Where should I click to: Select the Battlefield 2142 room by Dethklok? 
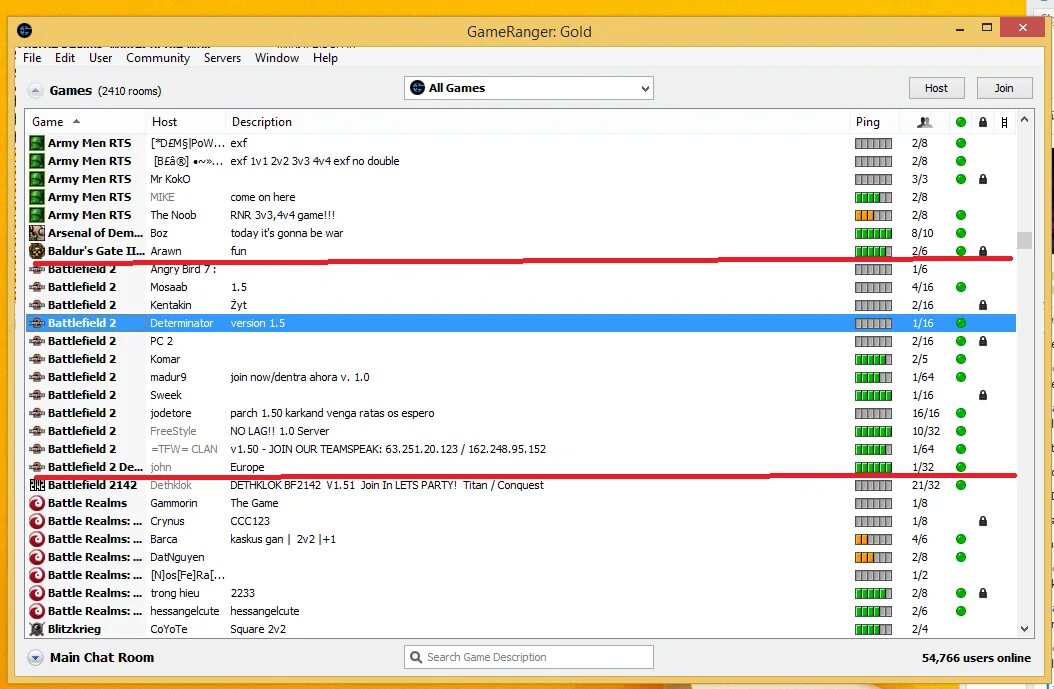coord(521,485)
